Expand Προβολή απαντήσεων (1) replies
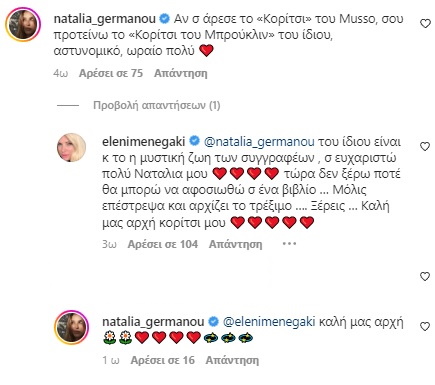435x385 pixels. click(x=157, y=105)
